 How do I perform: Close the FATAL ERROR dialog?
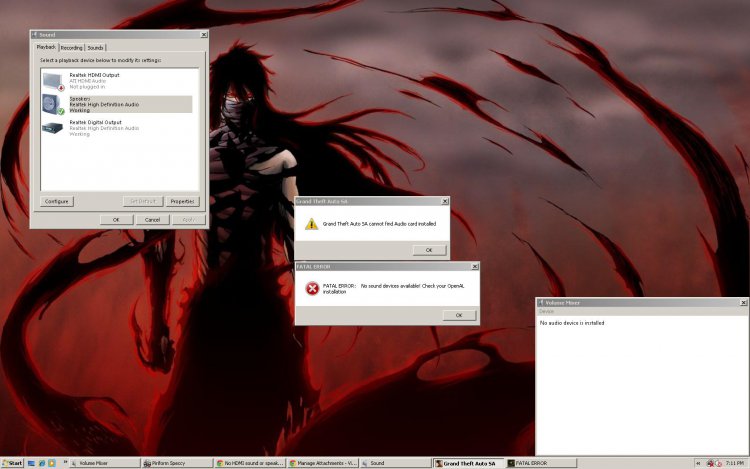[x=475, y=266]
